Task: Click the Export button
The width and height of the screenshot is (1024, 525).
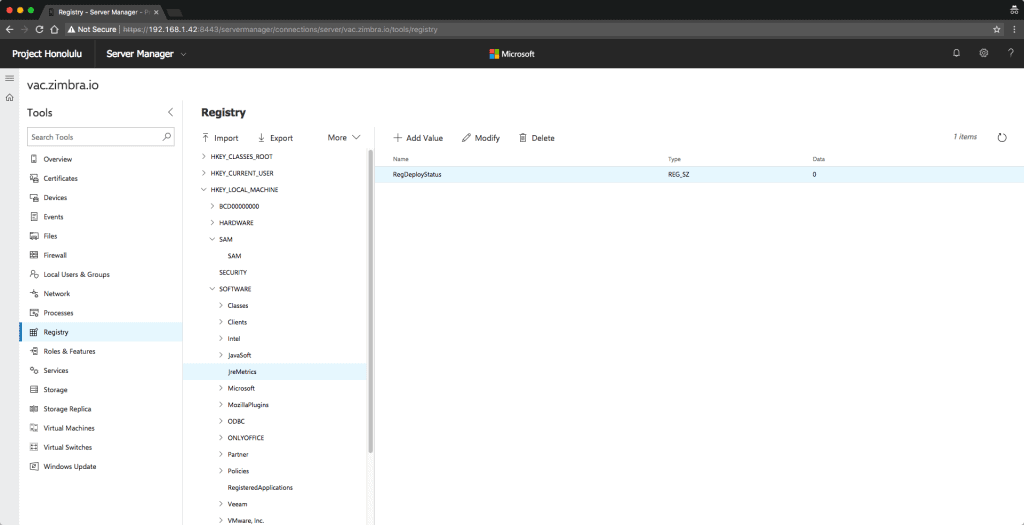Action: (x=275, y=138)
